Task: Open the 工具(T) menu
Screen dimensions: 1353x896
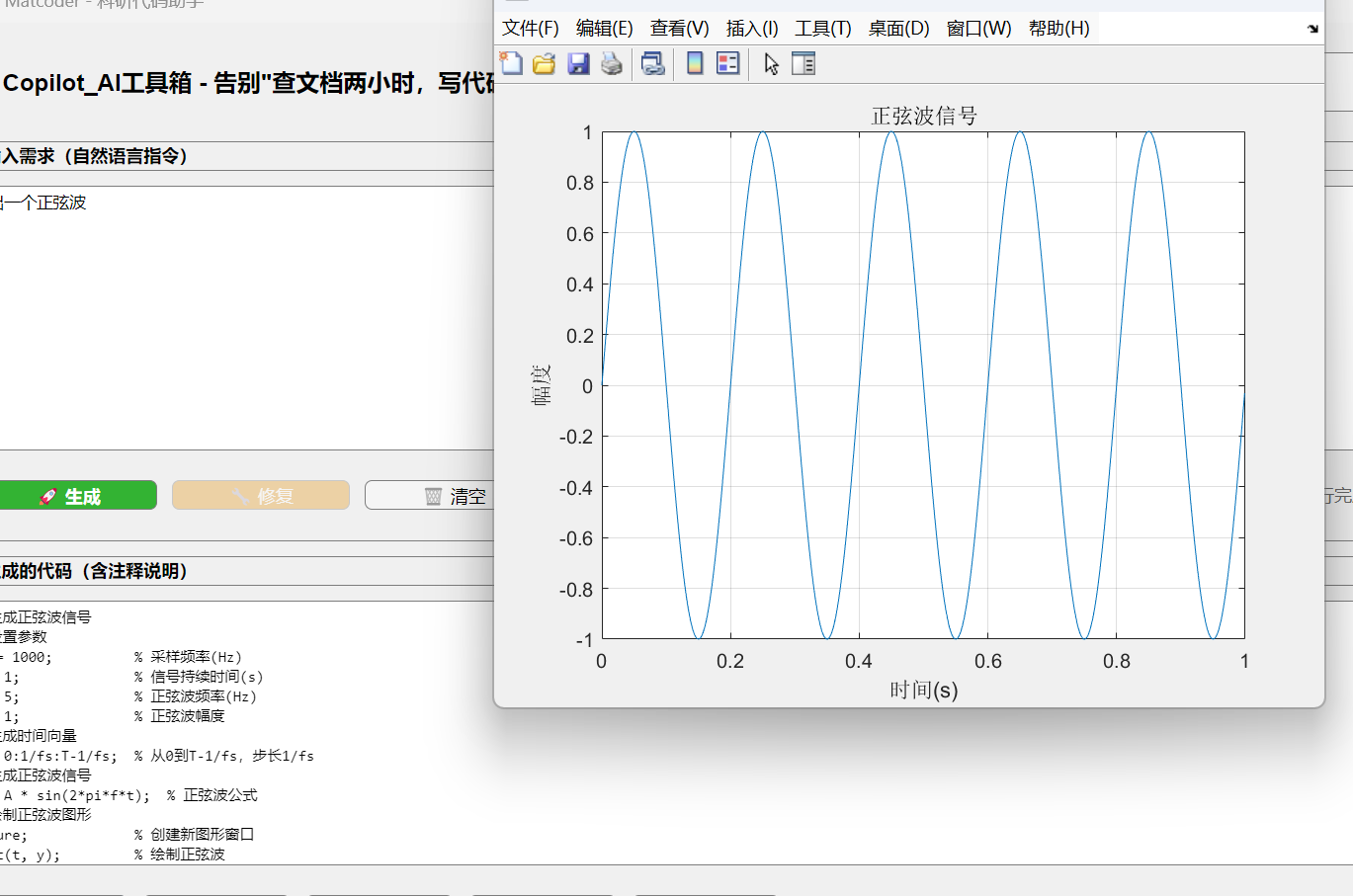Action: (x=823, y=28)
